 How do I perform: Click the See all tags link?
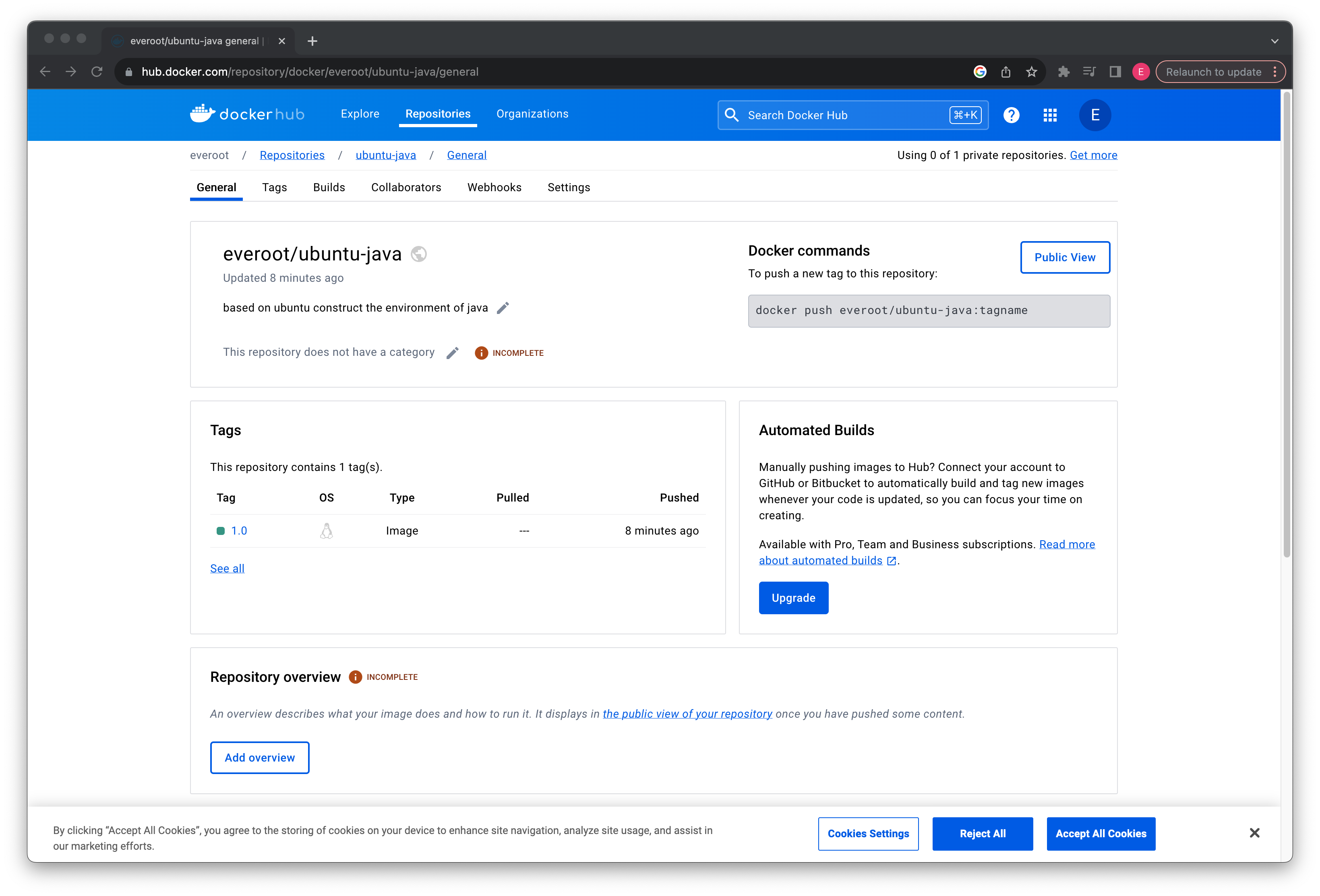point(227,568)
